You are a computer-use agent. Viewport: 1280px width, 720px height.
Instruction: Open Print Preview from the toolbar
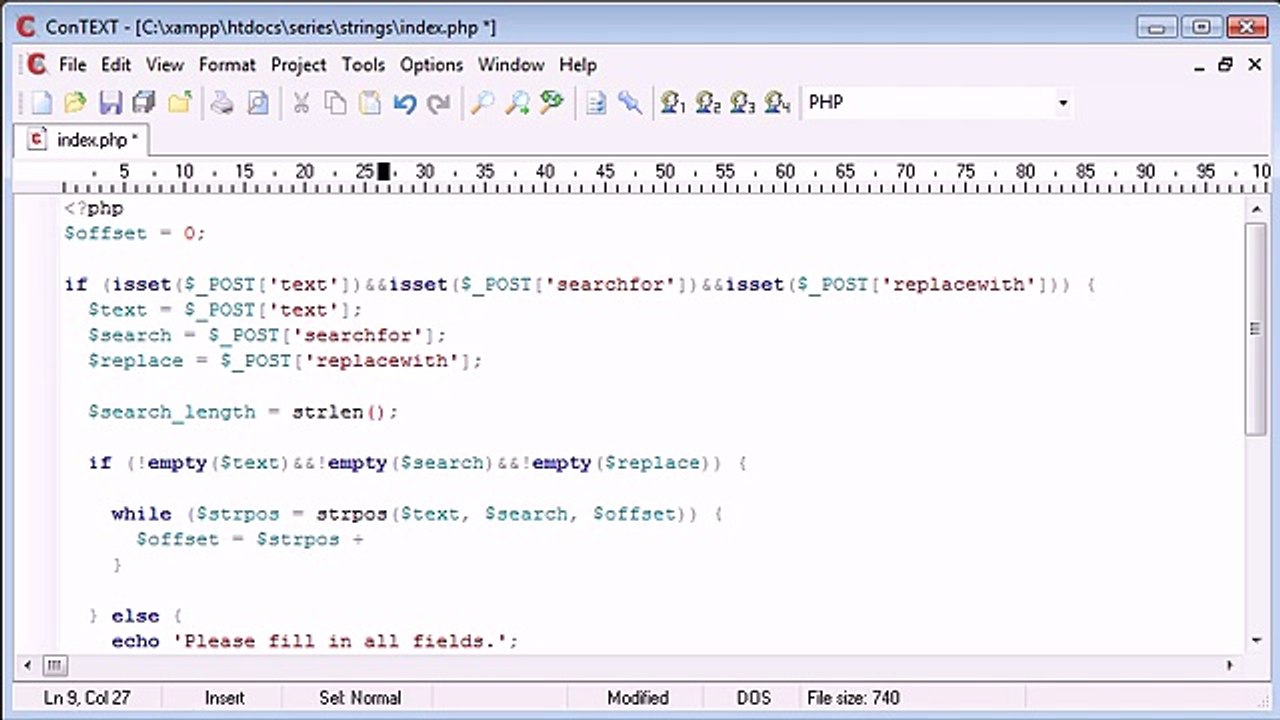pos(257,102)
